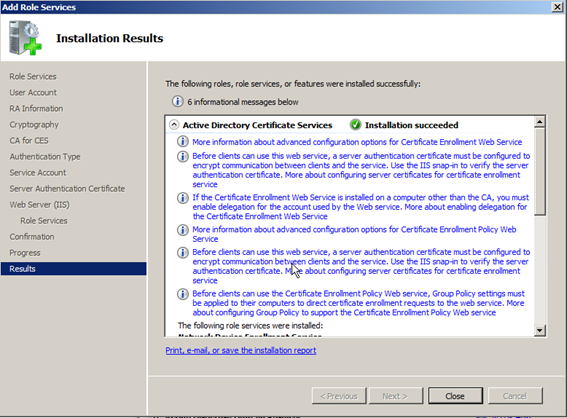Select highlighted Results step in sidebar

[74, 269]
